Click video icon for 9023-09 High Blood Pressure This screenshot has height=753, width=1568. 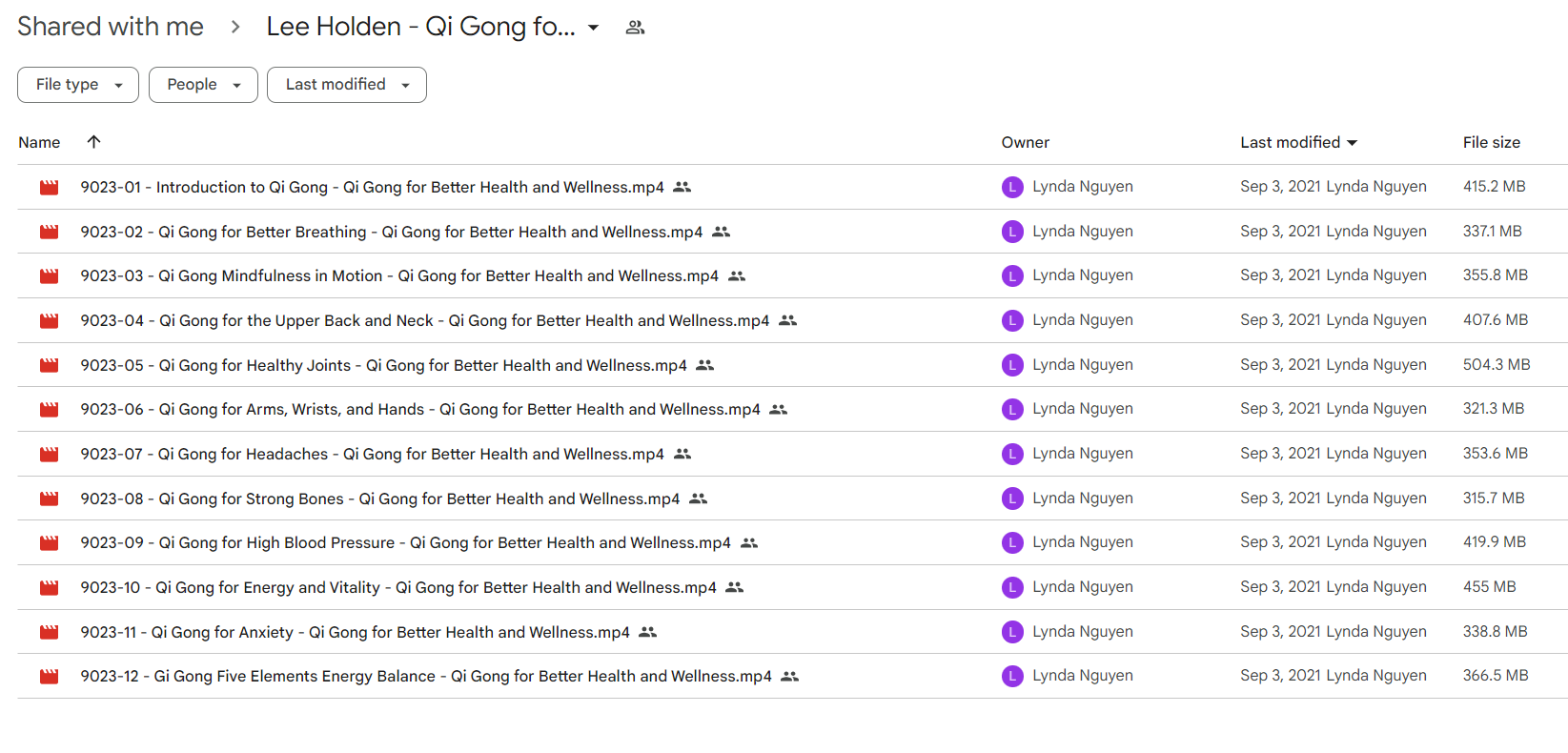point(50,543)
